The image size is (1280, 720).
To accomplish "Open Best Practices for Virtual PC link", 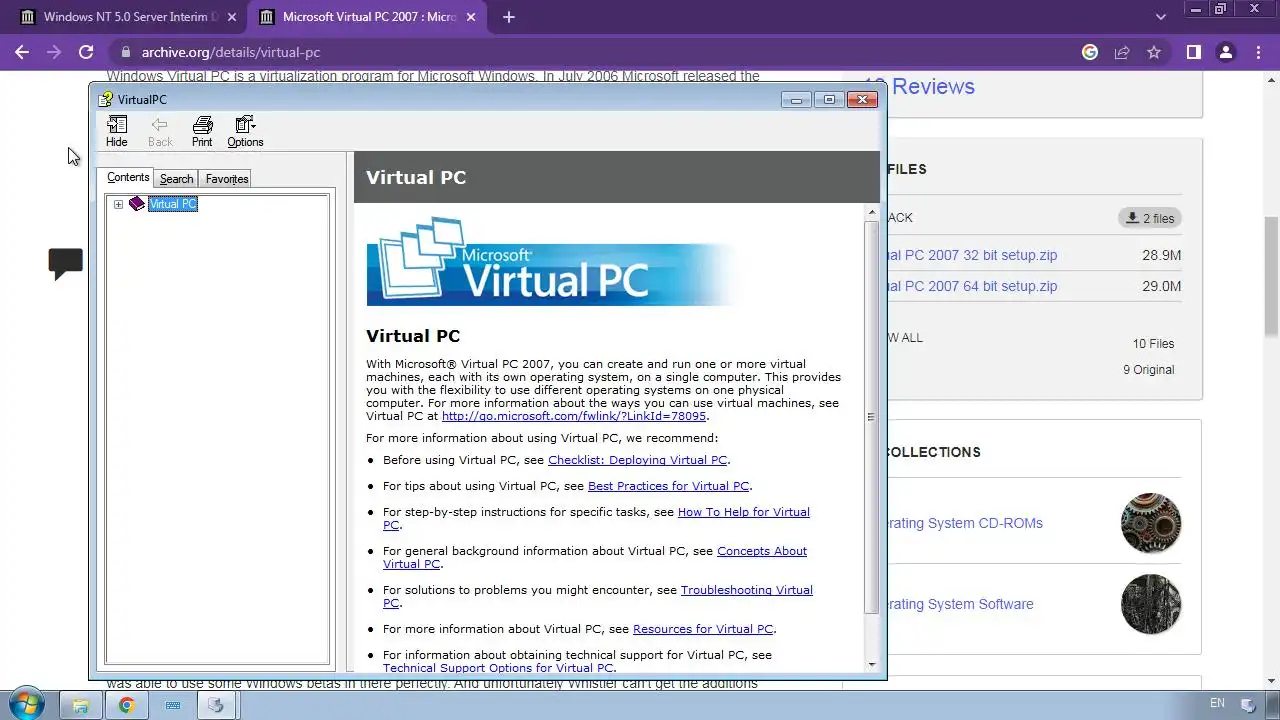I will (668, 486).
